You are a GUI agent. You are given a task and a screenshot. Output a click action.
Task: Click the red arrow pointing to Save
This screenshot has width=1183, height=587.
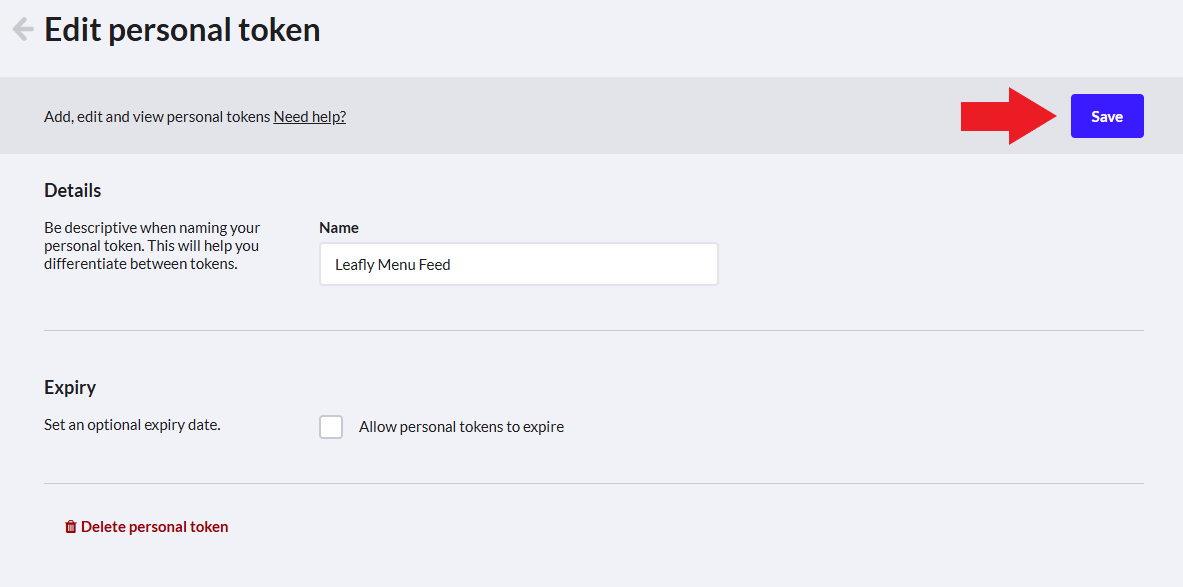pyautogui.click(x=1008, y=116)
